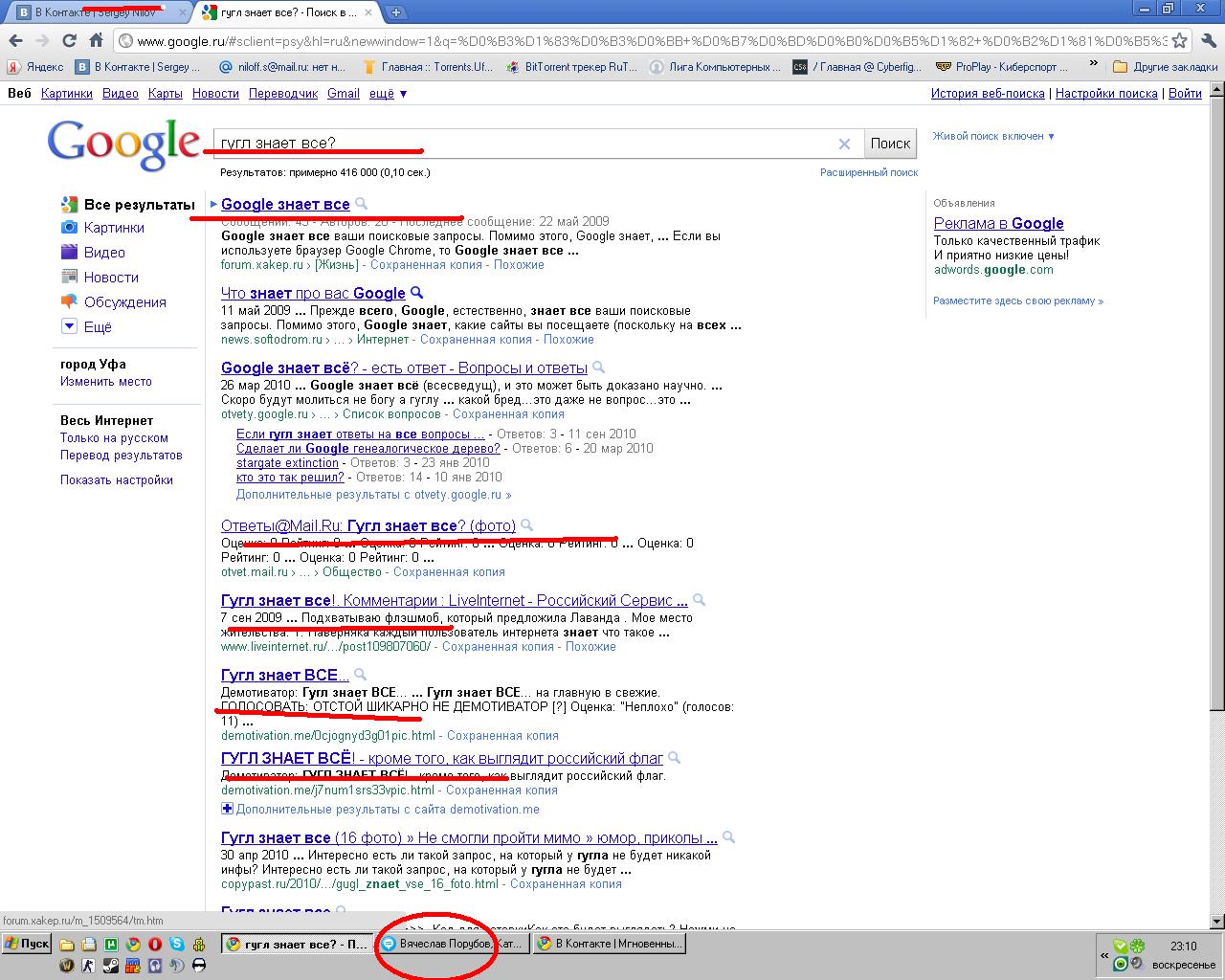This screenshot has height=980, width=1225.
Task: Open the Start (Пуск) menu
Action: (x=27, y=944)
